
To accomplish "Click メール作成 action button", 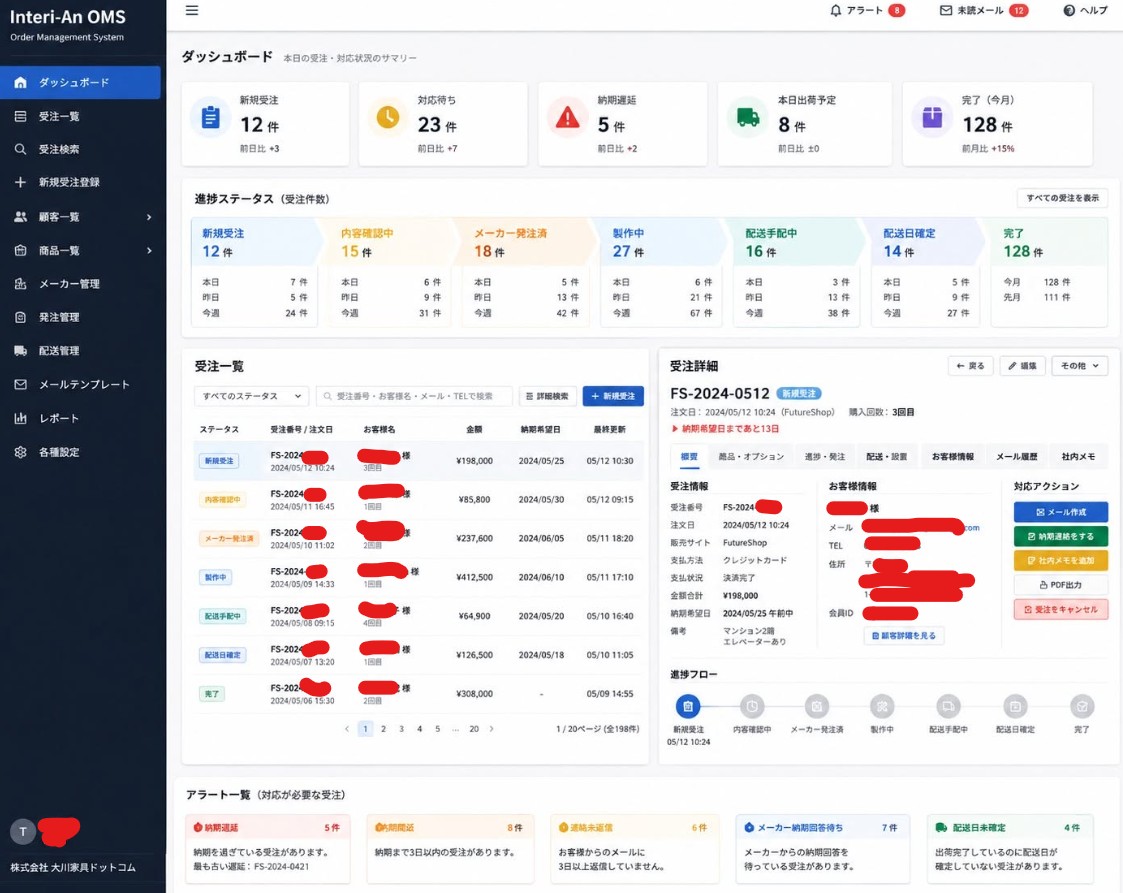I will [x=1061, y=512].
